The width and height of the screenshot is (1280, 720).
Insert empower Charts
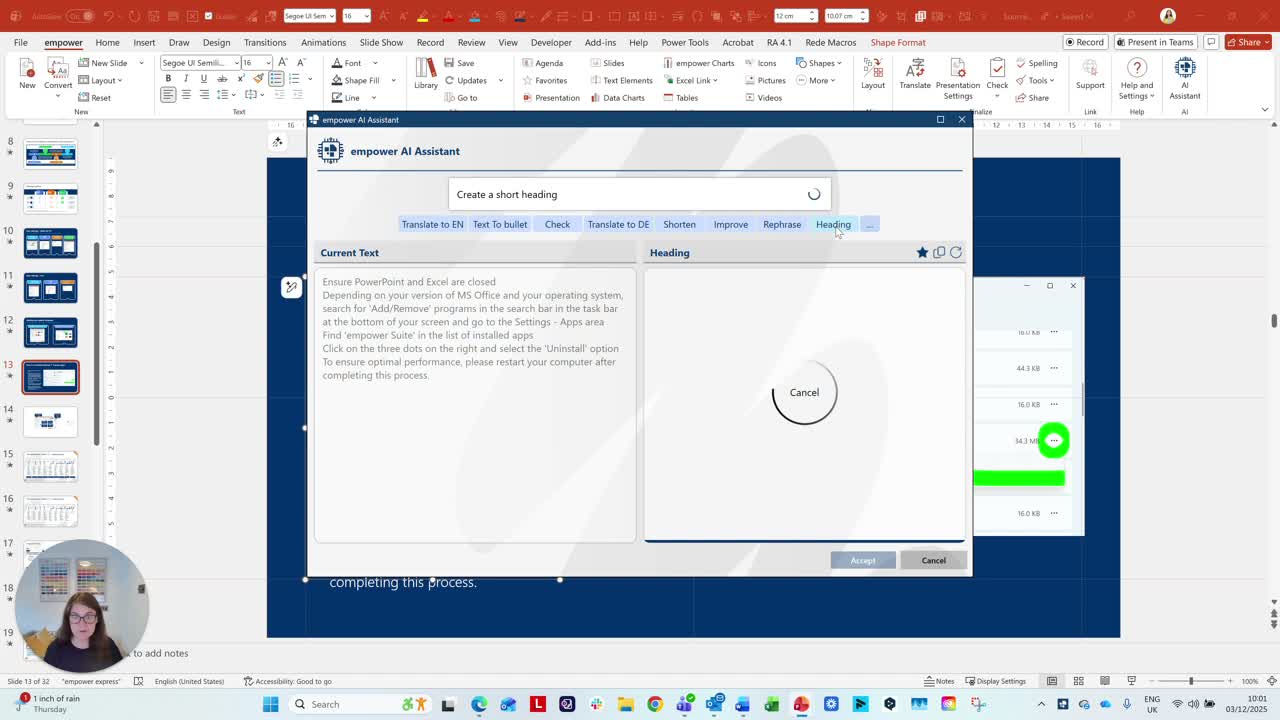tap(698, 63)
